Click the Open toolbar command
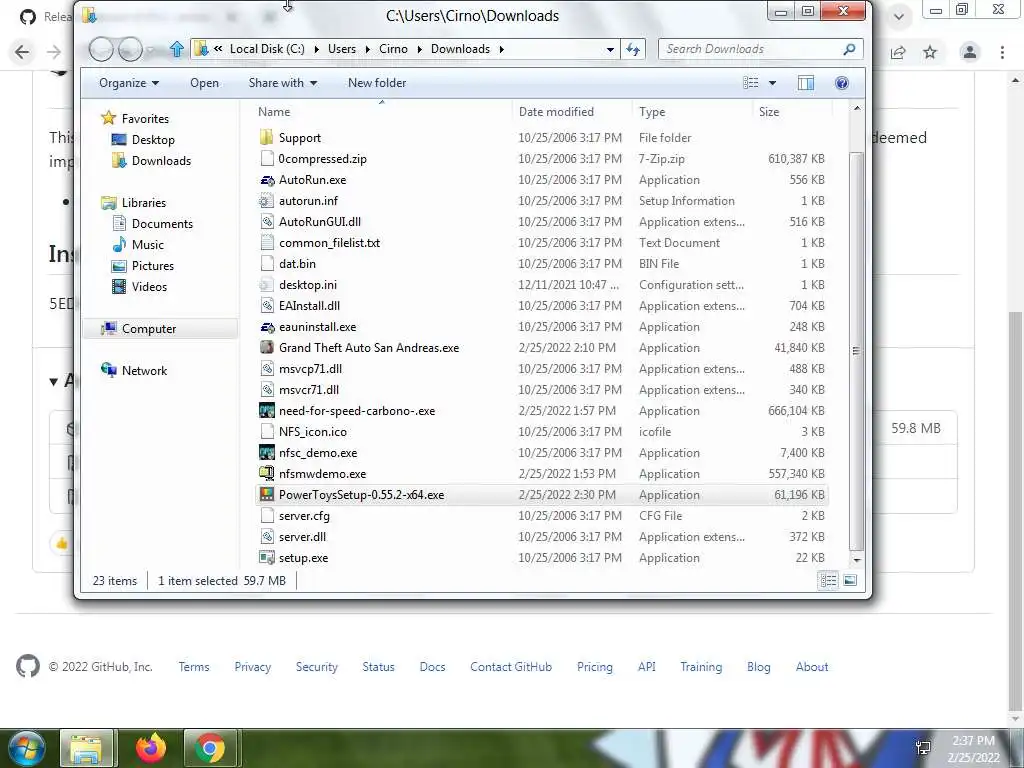 point(204,83)
